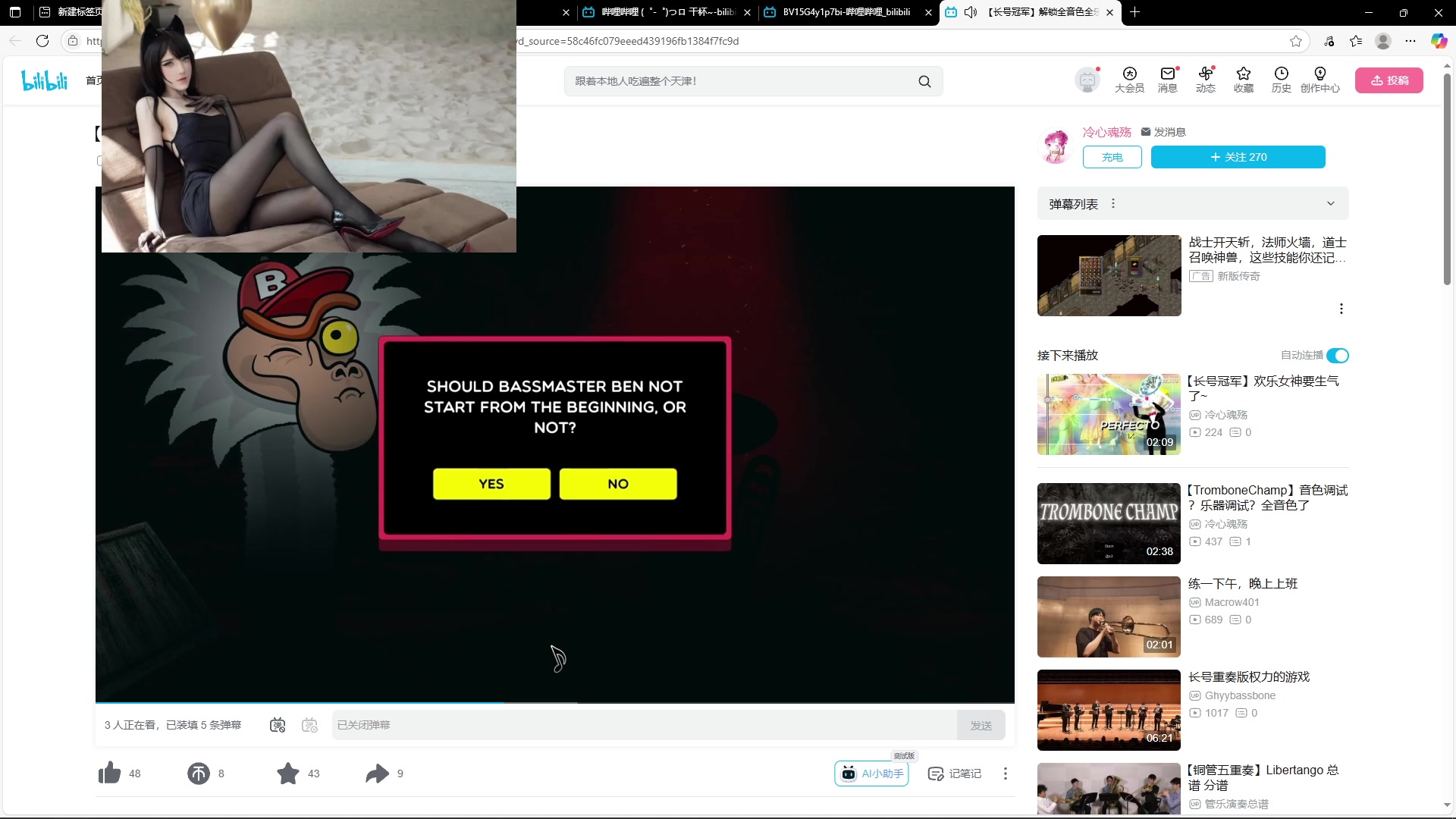1456x819 pixels.
Task: Open the 大会员 membership icon
Action: point(1129,80)
